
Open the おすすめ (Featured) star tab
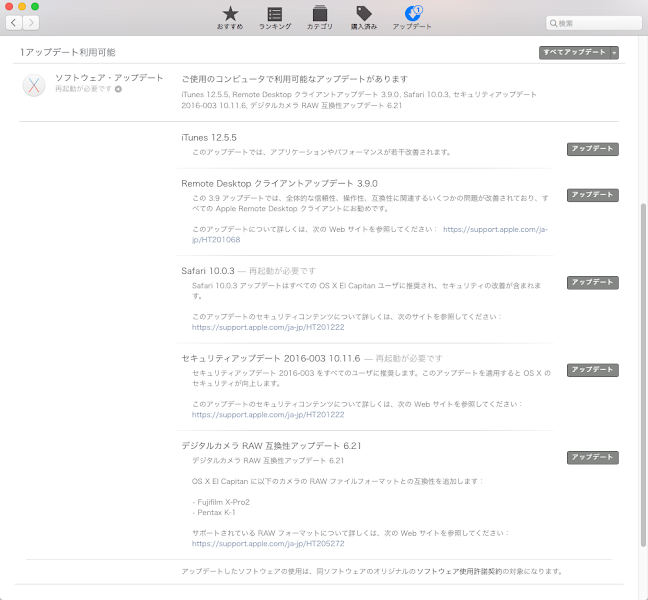click(x=230, y=18)
